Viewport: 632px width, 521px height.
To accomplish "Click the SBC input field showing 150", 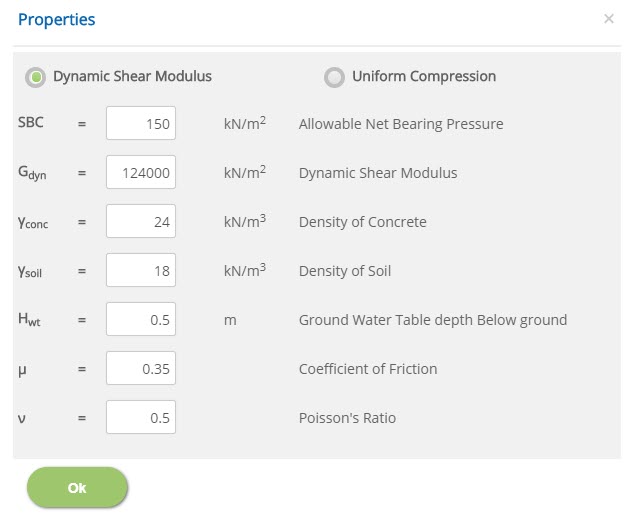I will 141,123.
